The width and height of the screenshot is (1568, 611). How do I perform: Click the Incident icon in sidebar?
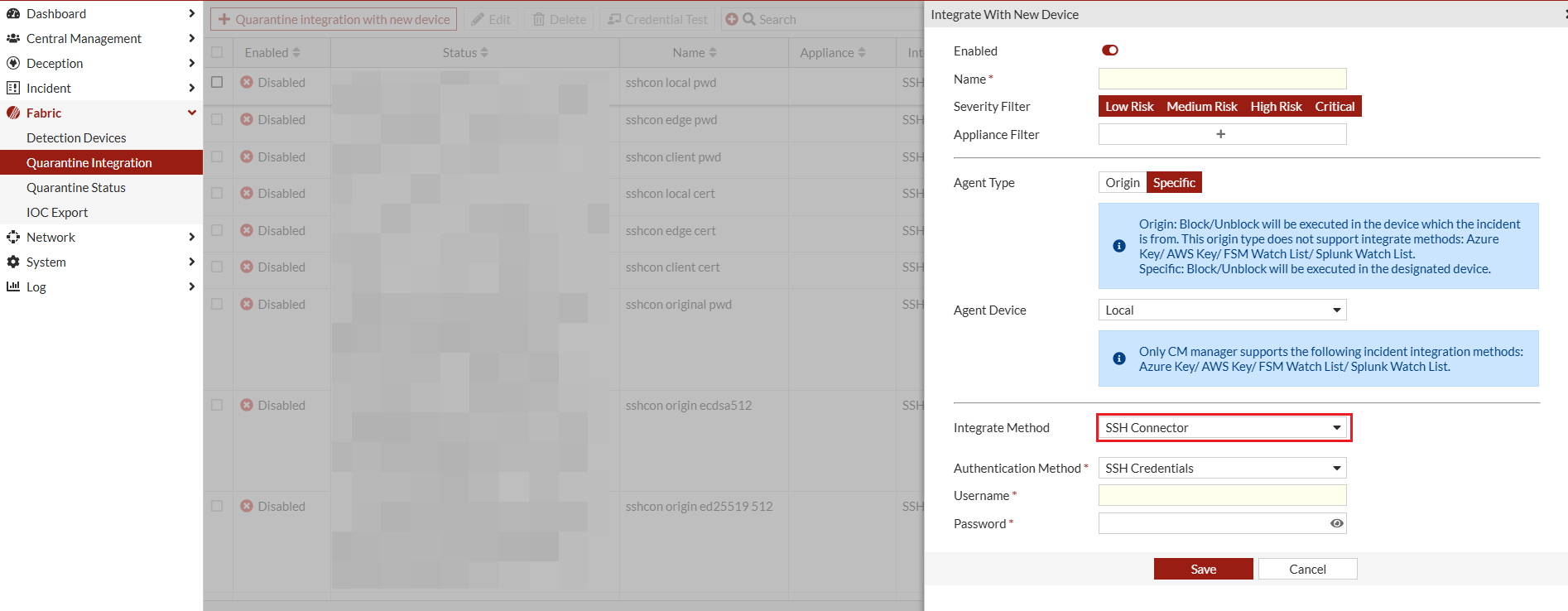coord(13,89)
